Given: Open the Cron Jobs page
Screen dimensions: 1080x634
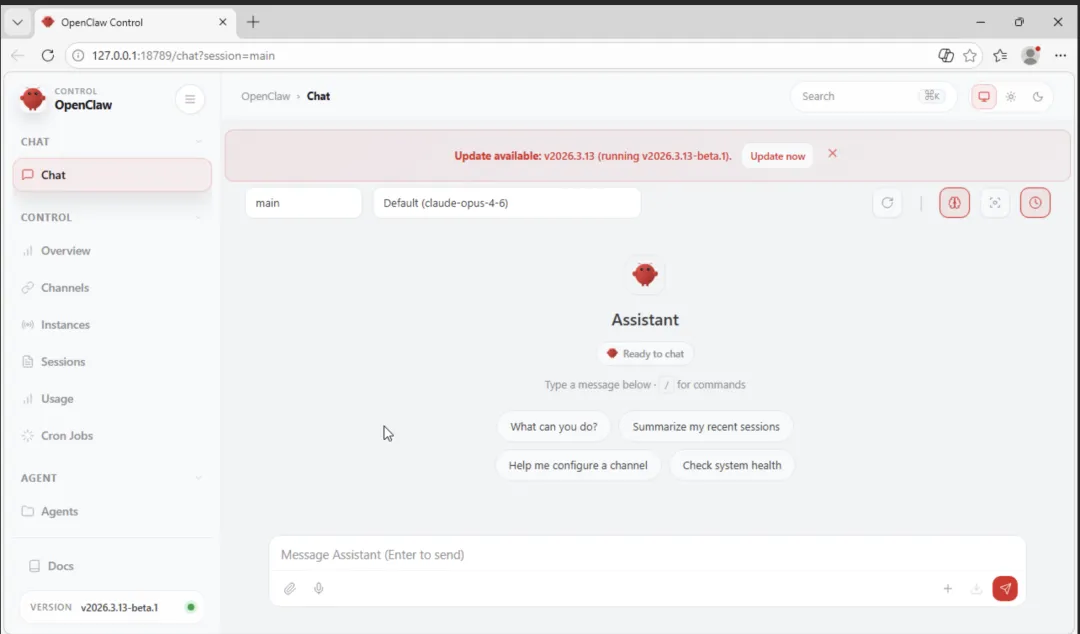Looking at the screenshot, I should pos(112,436).
